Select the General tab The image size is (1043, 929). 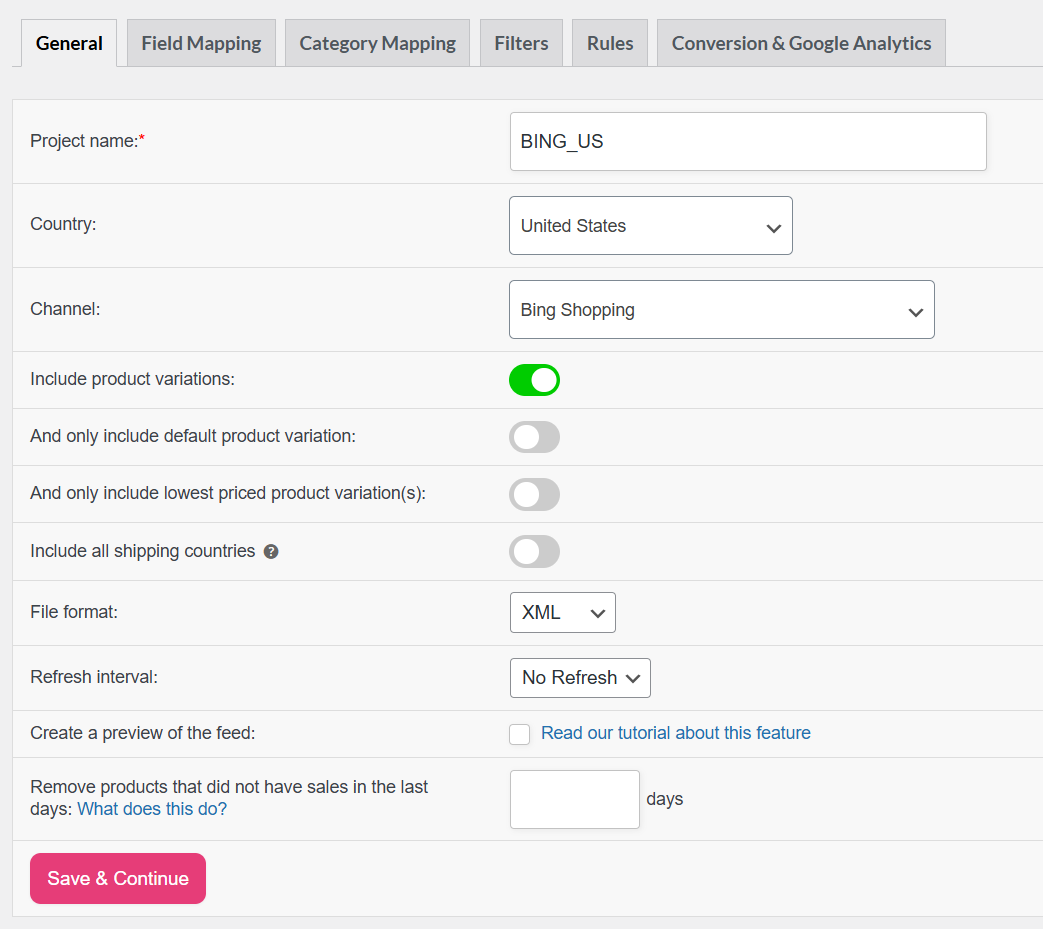[69, 43]
